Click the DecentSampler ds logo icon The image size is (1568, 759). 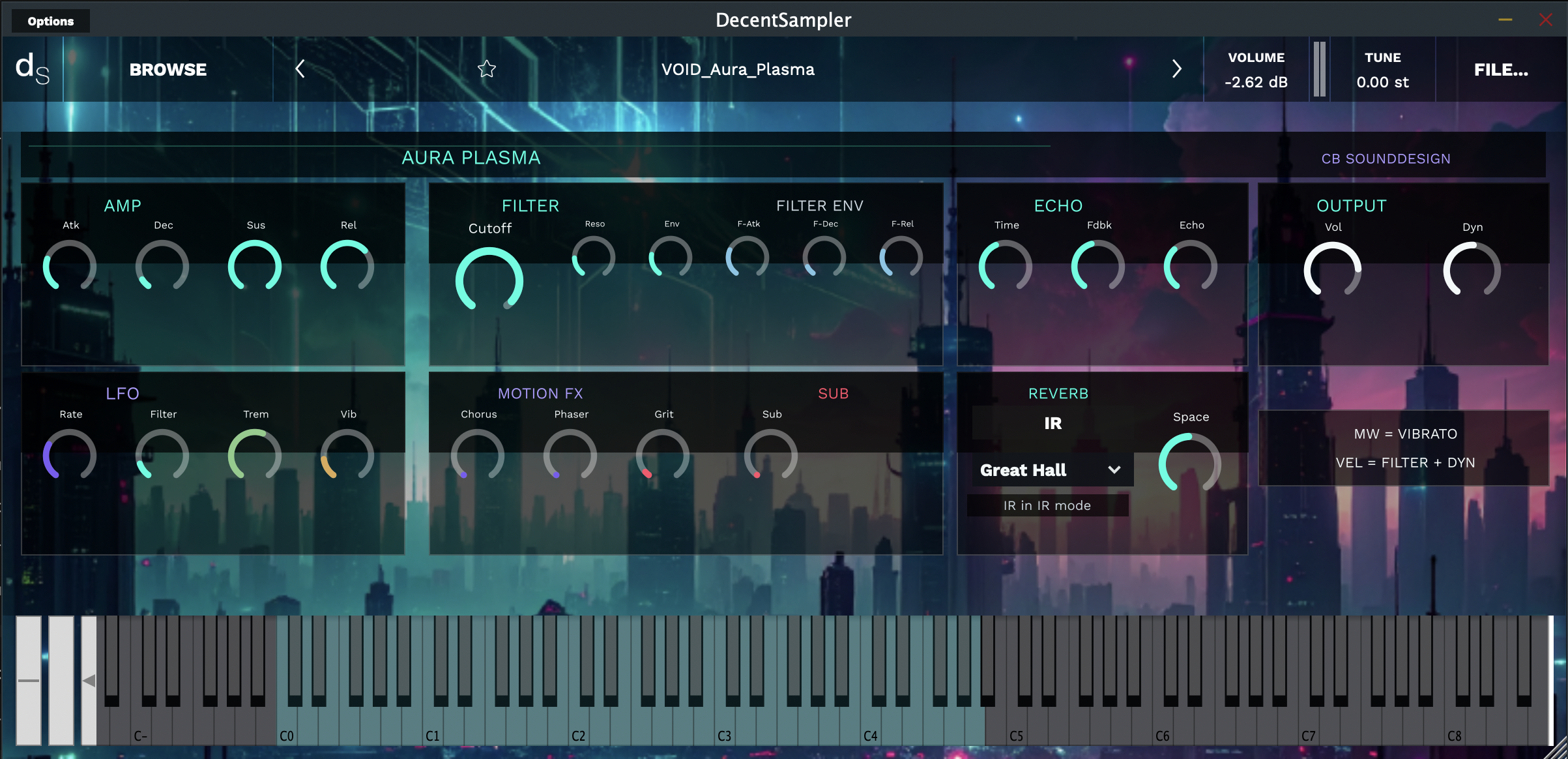[x=33, y=69]
